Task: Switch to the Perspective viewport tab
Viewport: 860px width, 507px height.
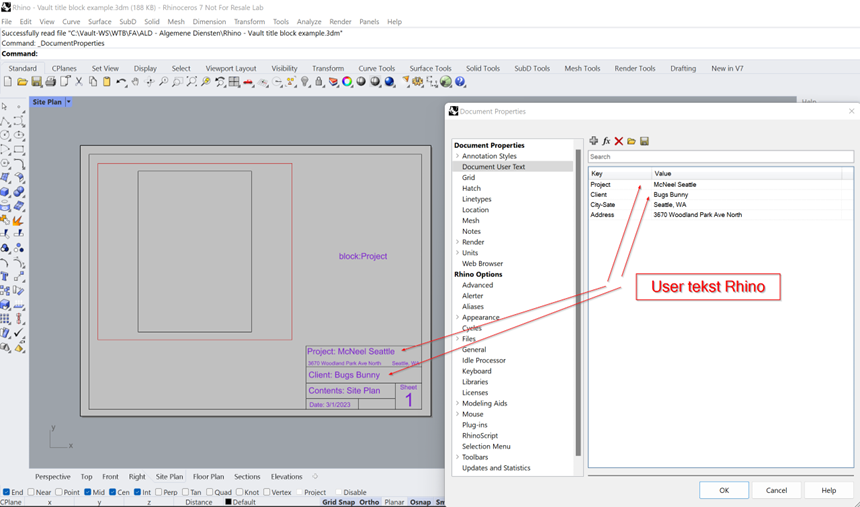Action: [x=53, y=477]
